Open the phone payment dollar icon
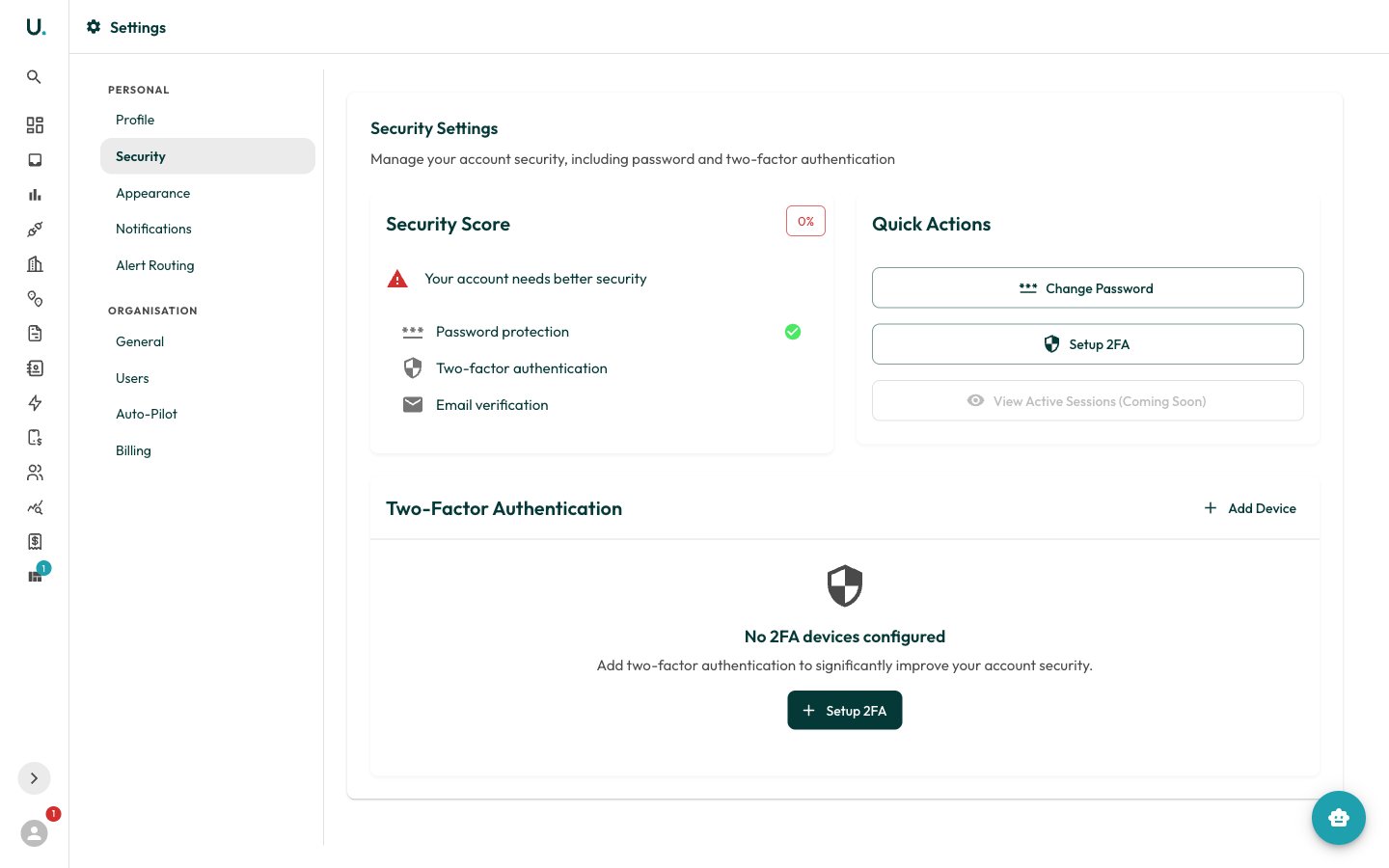 coord(35,438)
